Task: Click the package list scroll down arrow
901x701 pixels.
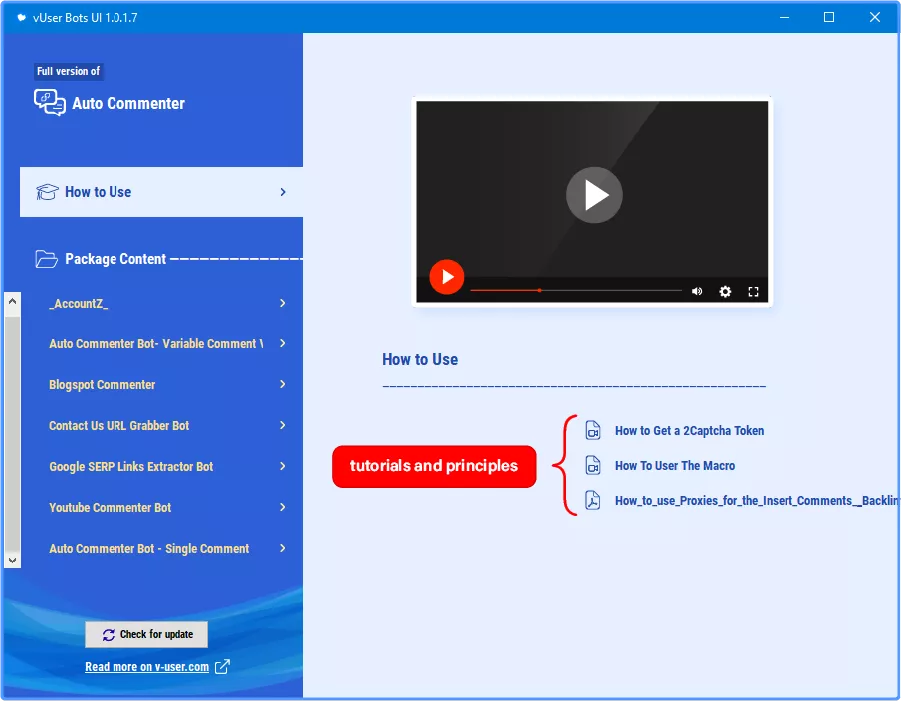Action: 13,560
